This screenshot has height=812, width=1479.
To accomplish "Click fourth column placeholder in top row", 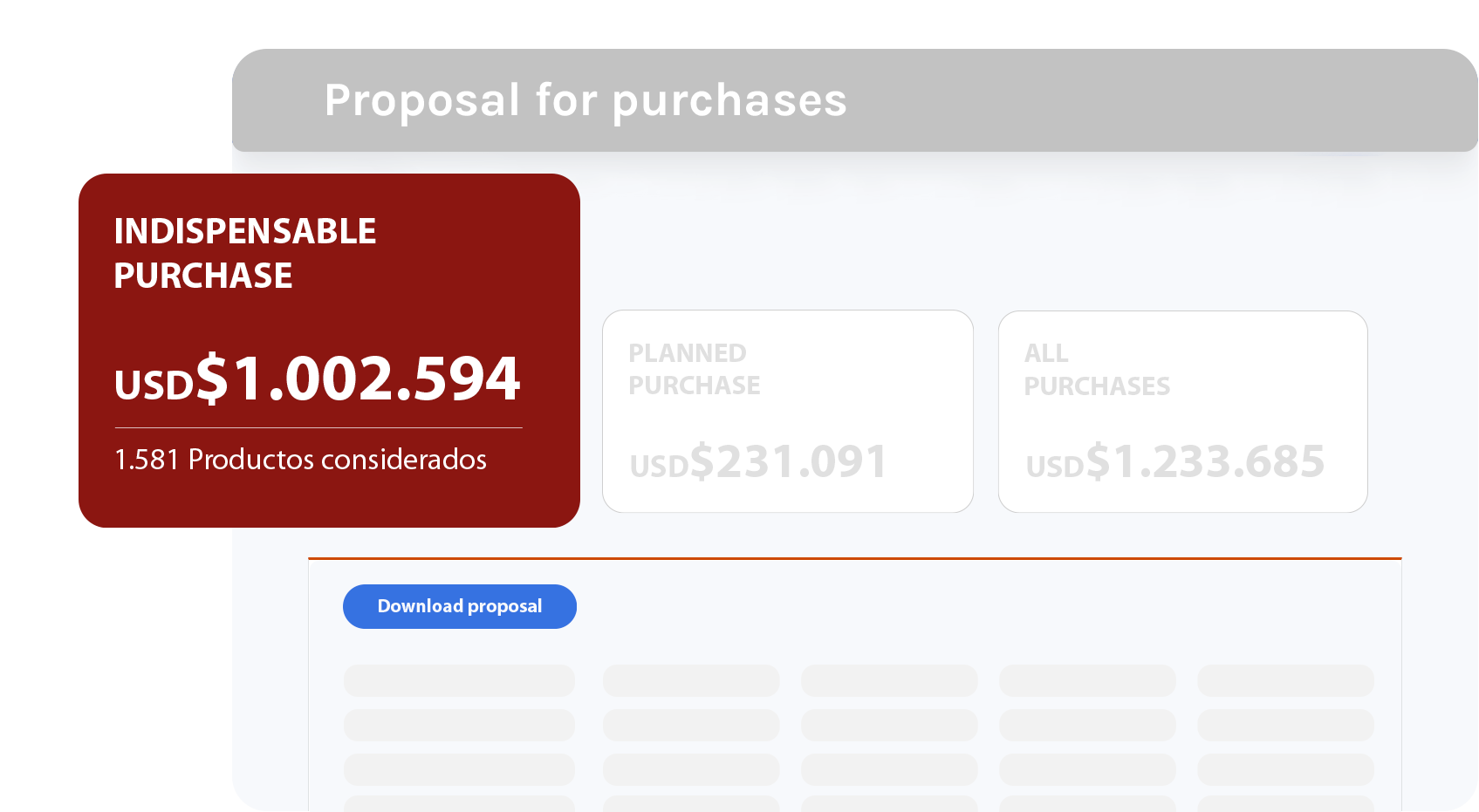I will [x=1087, y=680].
